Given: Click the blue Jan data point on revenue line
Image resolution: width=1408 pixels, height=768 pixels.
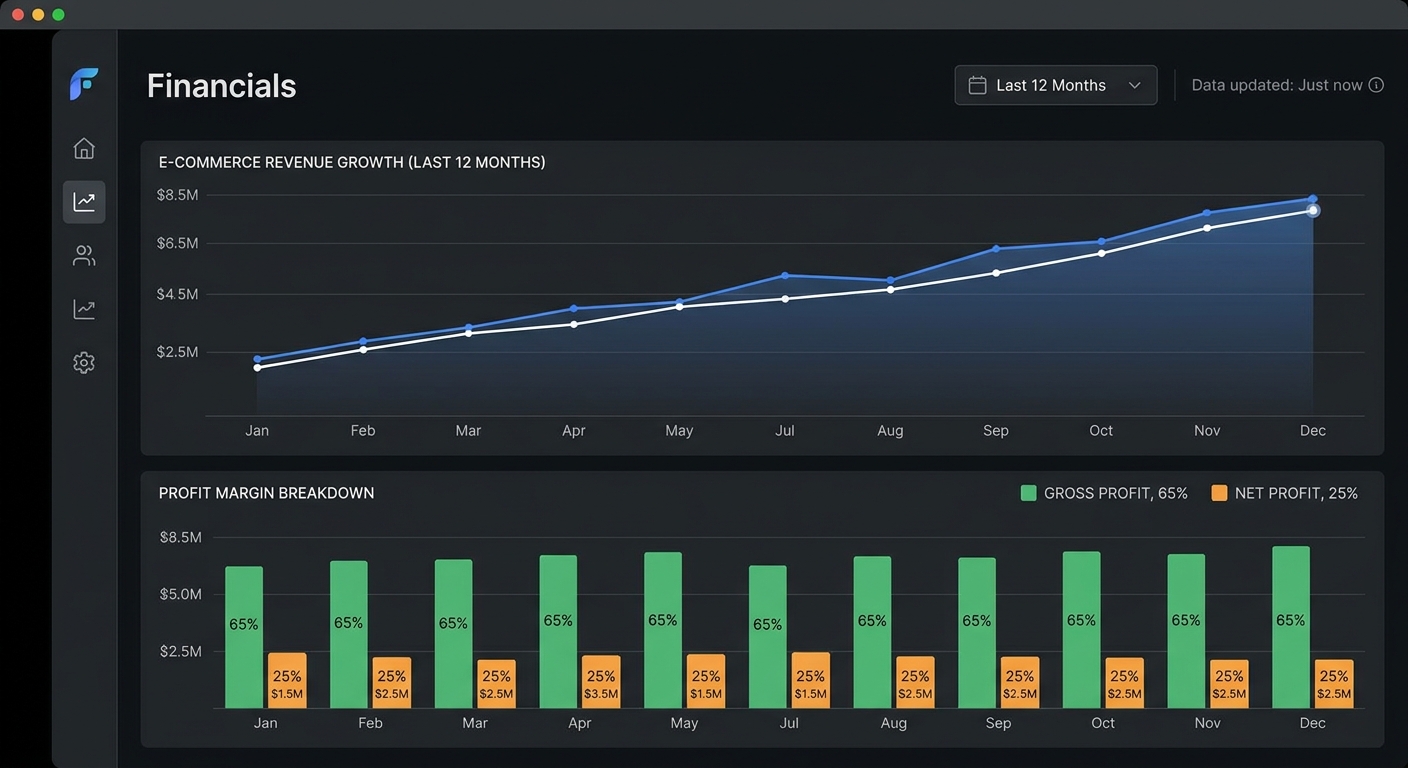Looking at the screenshot, I should pyautogui.click(x=257, y=359).
